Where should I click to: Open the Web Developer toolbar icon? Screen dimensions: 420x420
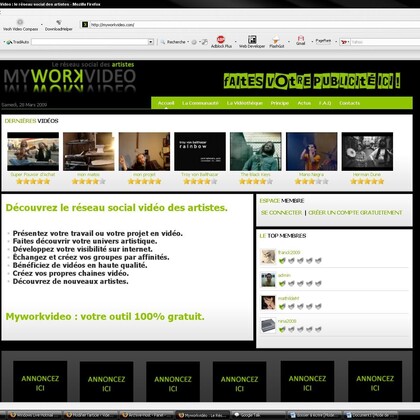click(x=252, y=39)
